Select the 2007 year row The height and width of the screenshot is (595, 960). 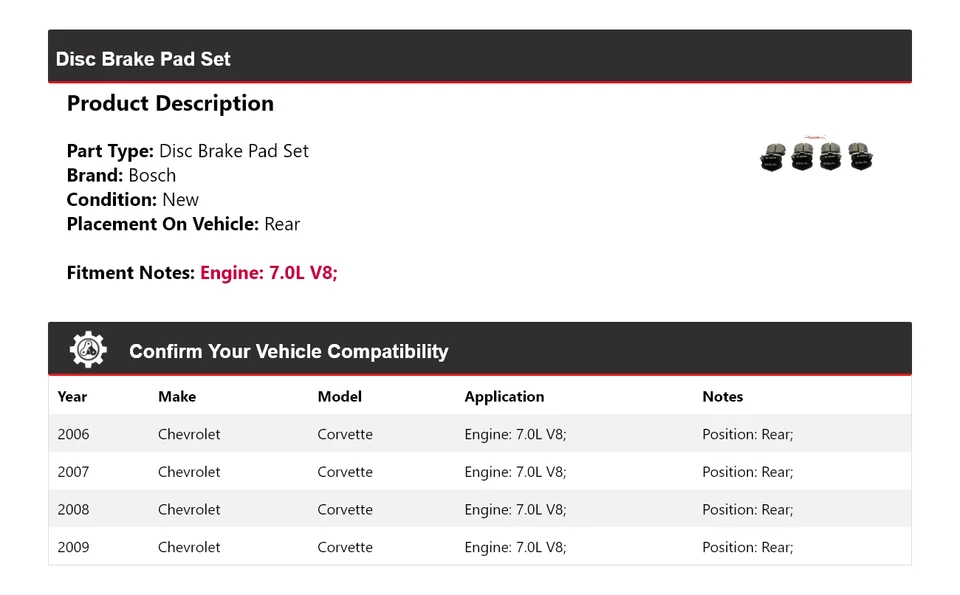pyautogui.click(x=73, y=472)
